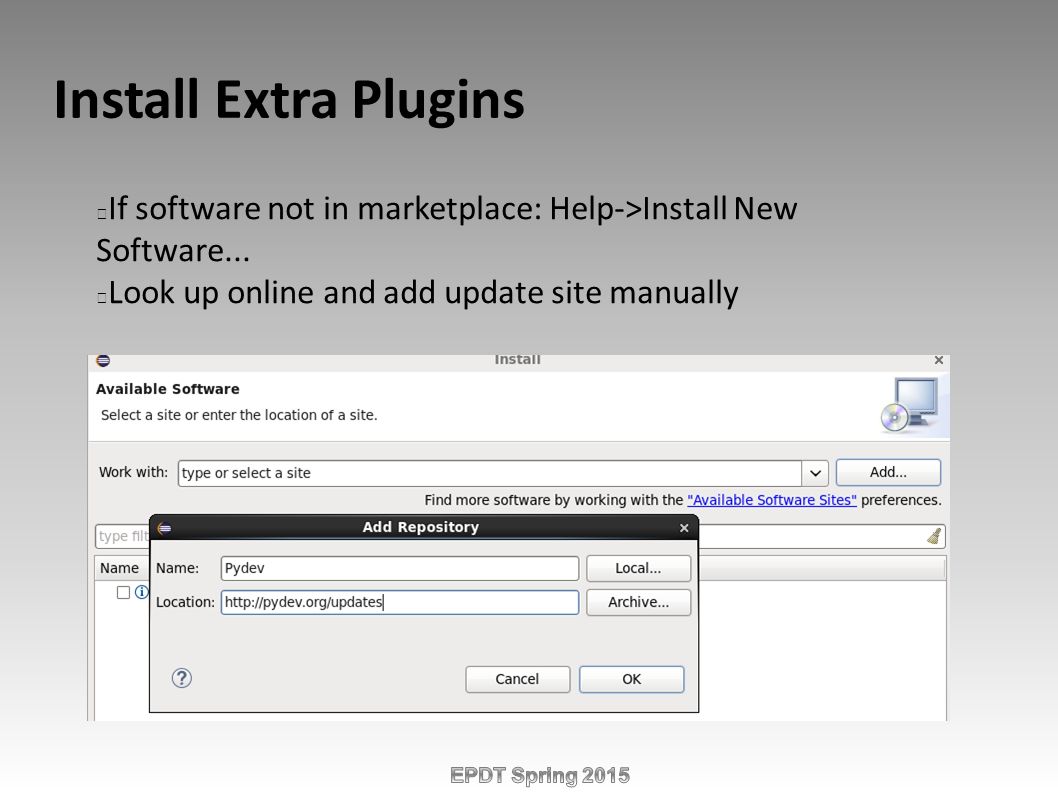
Task: Close the Install window
Action: (x=939, y=360)
